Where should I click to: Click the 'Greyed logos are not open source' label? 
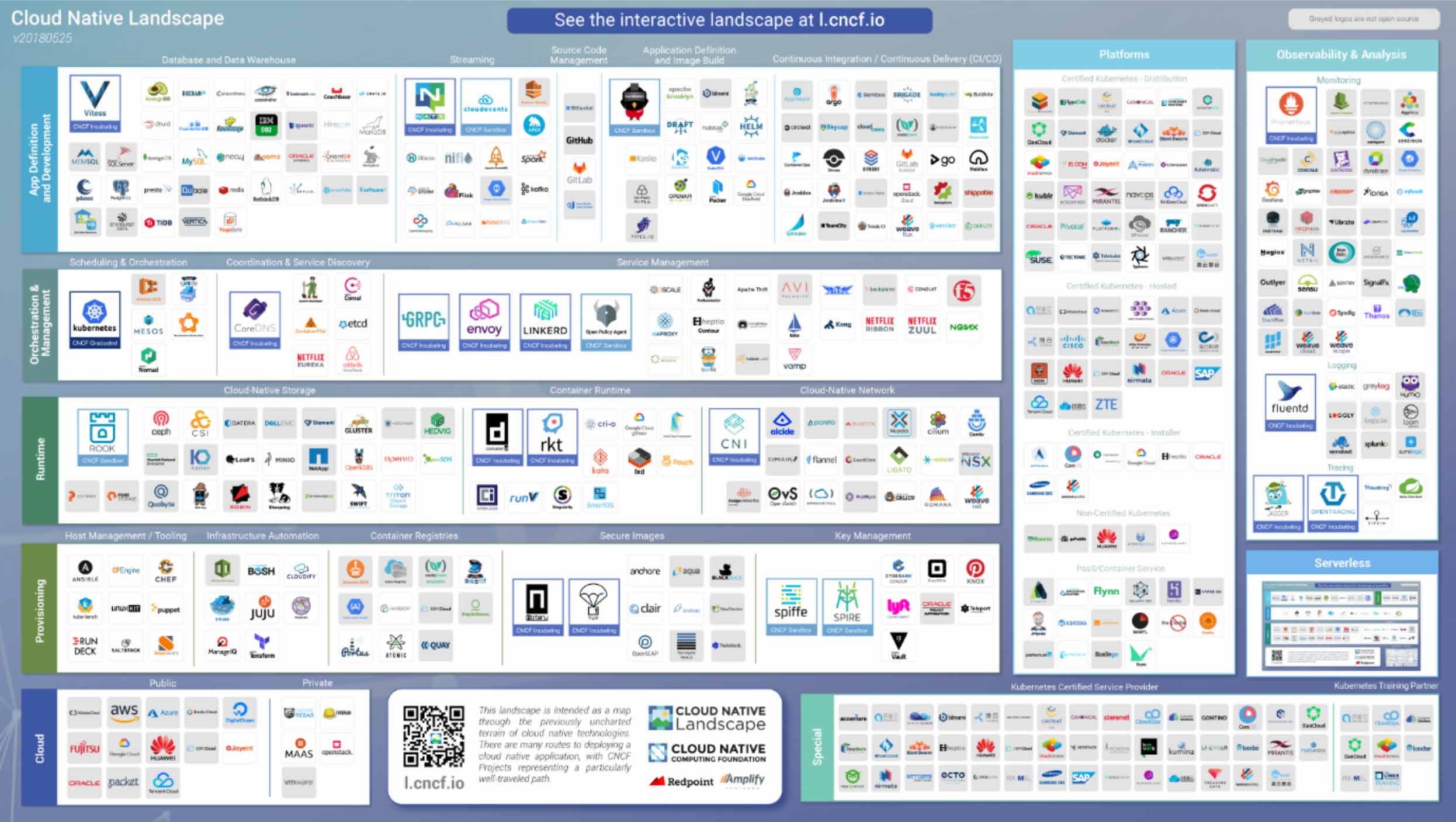click(1364, 19)
